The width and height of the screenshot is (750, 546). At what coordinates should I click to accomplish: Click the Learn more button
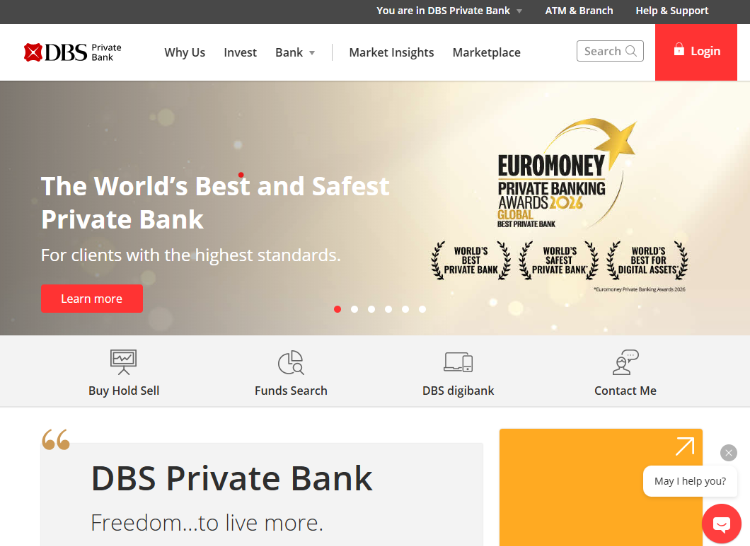92,299
